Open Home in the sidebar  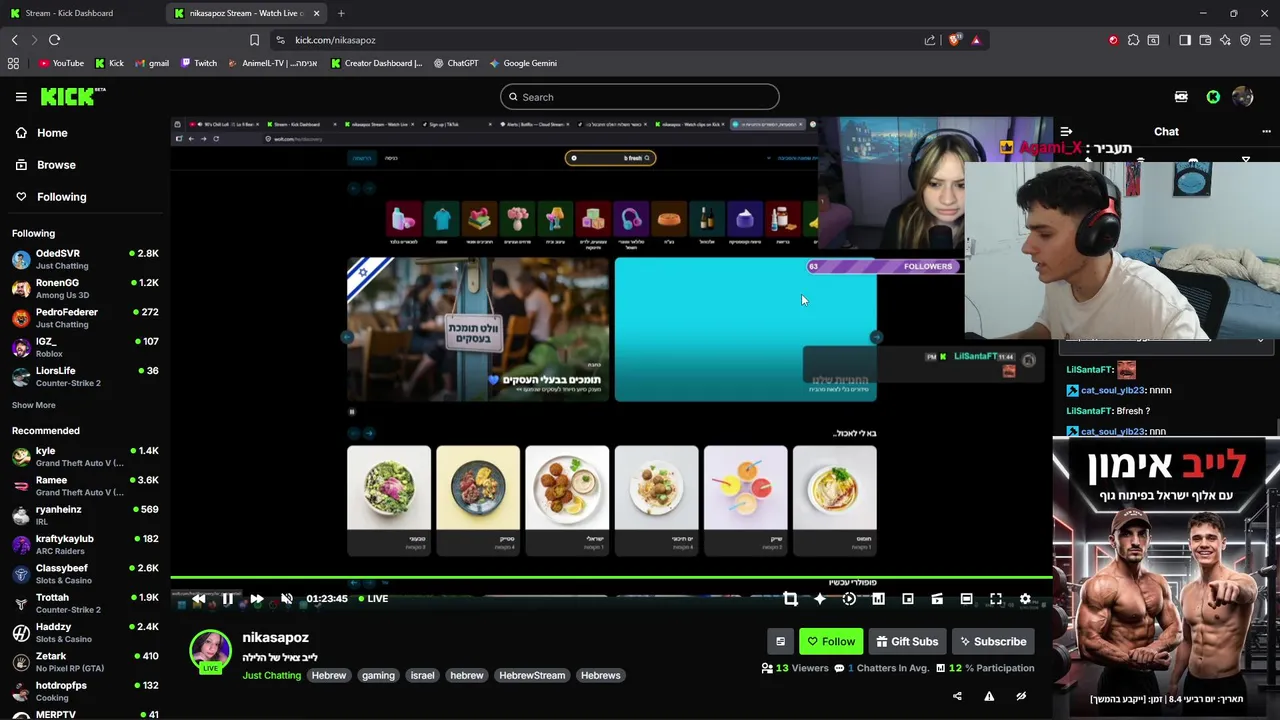click(x=42, y=133)
